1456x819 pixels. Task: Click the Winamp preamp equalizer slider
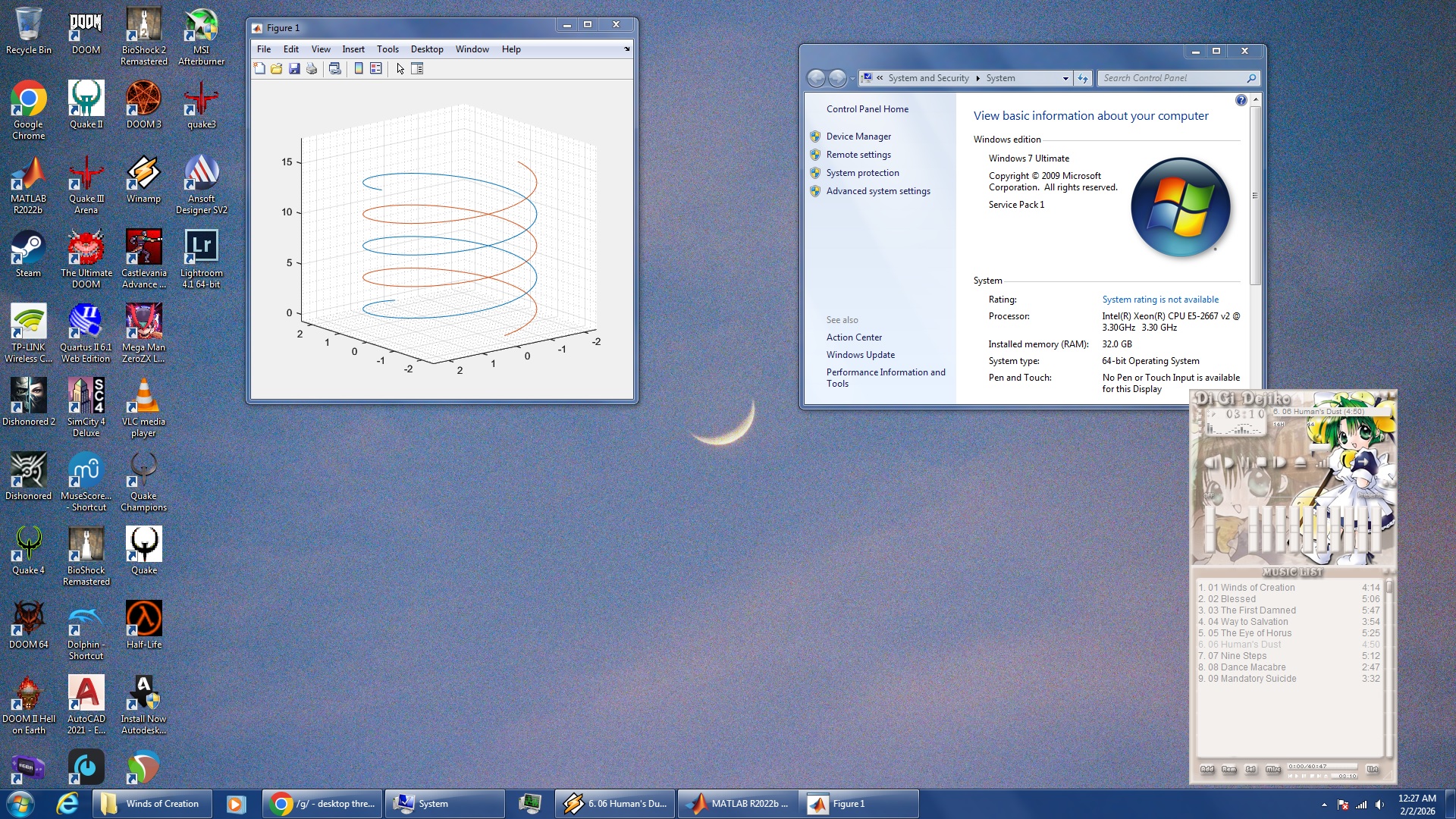(x=1210, y=527)
